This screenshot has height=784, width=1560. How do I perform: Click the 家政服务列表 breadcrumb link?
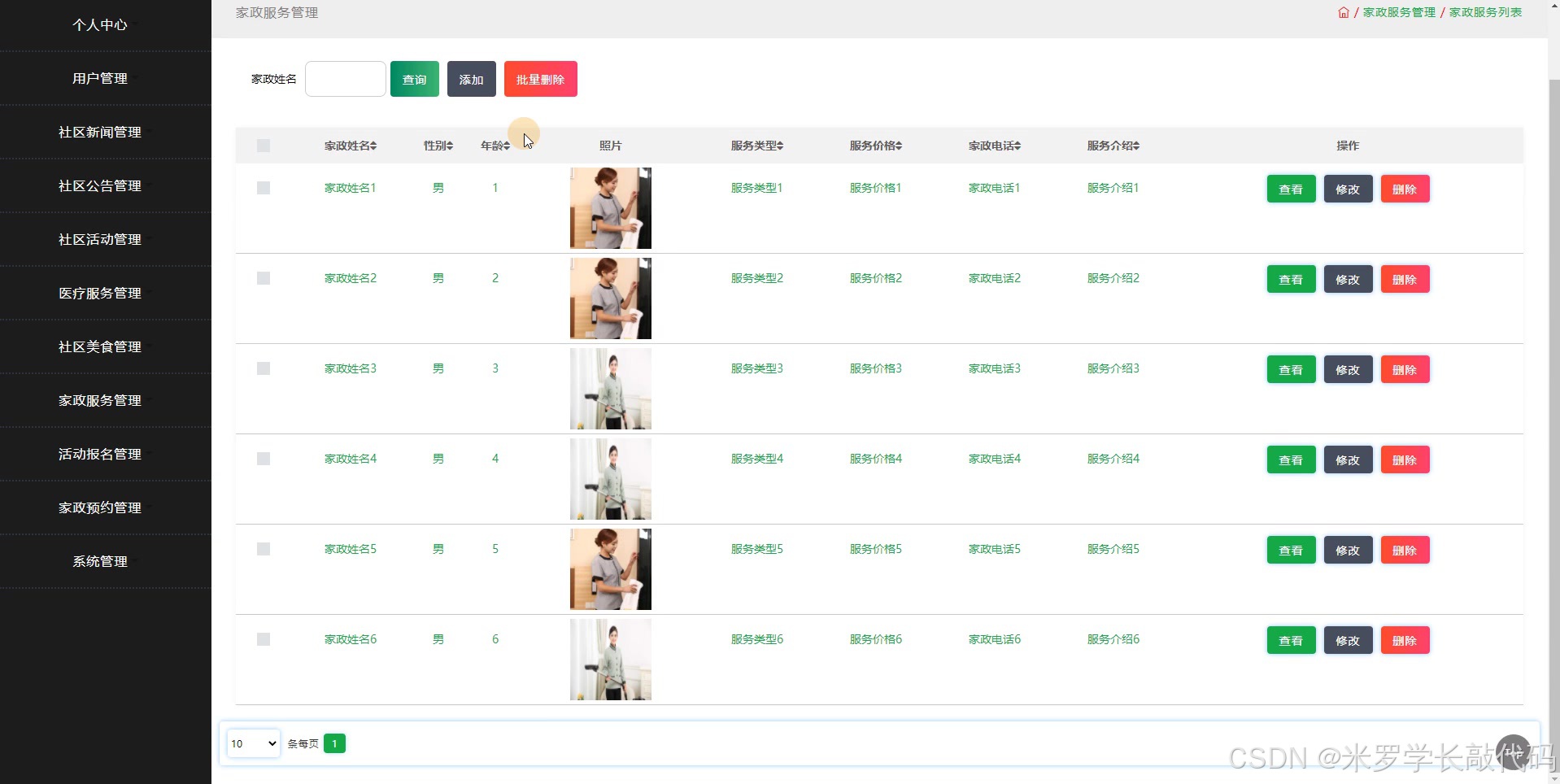tap(1485, 12)
